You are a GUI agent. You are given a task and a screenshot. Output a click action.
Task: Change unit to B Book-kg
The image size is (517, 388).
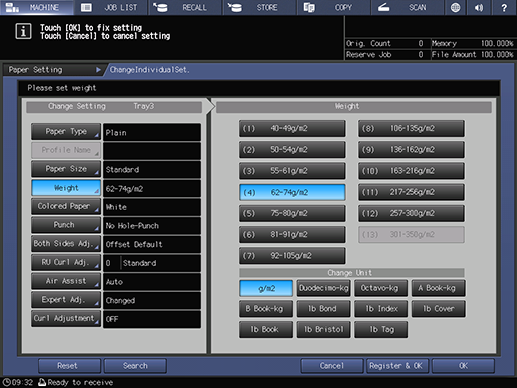tap(266, 309)
